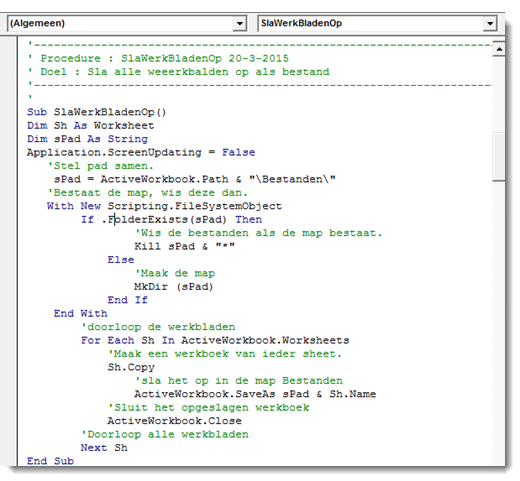The width and height of the screenshot is (520, 481).
Task: Click the 'If .FolderExists(sPad) Then' line
Action: coord(172,220)
